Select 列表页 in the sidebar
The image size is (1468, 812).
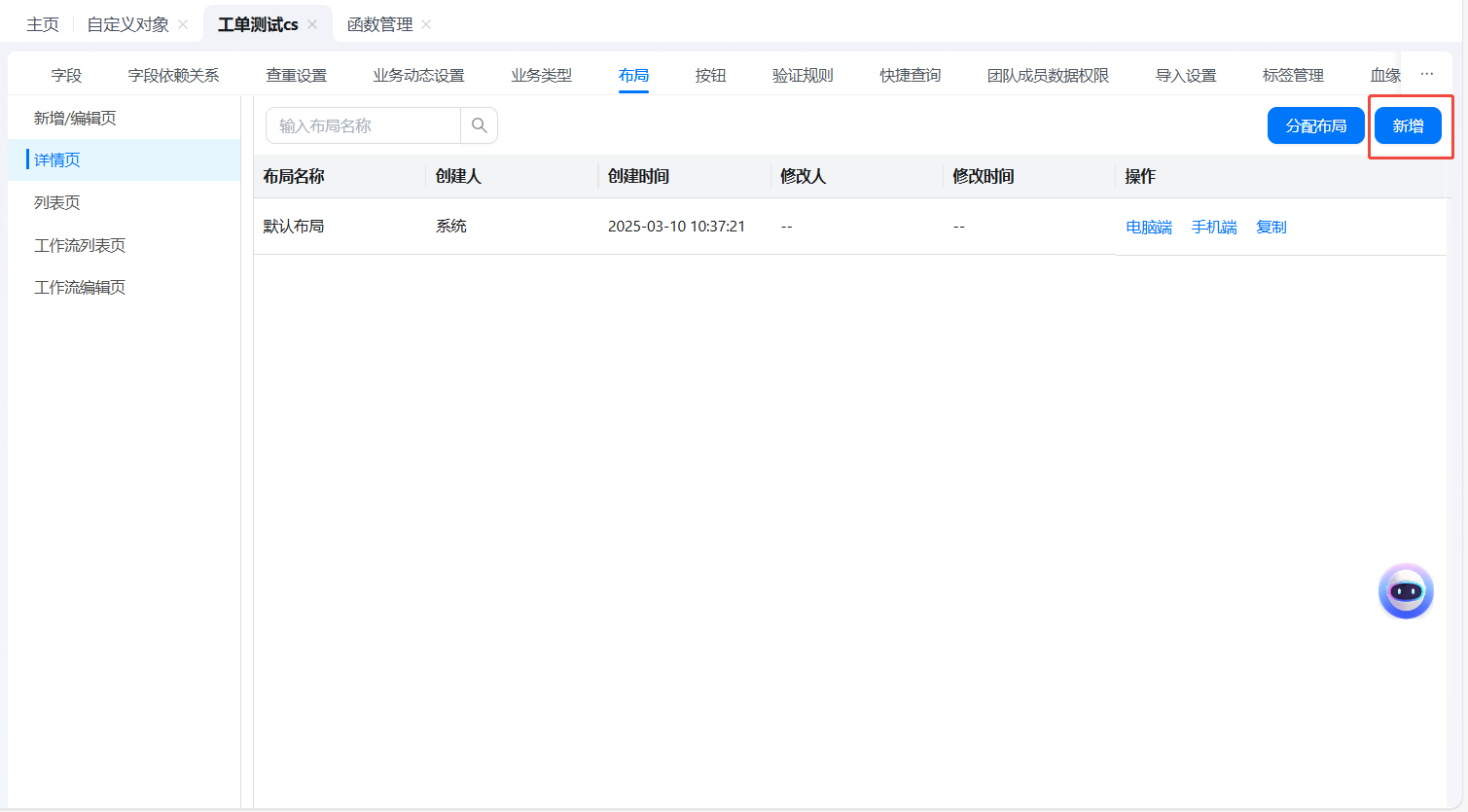pyautogui.click(x=125, y=202)
